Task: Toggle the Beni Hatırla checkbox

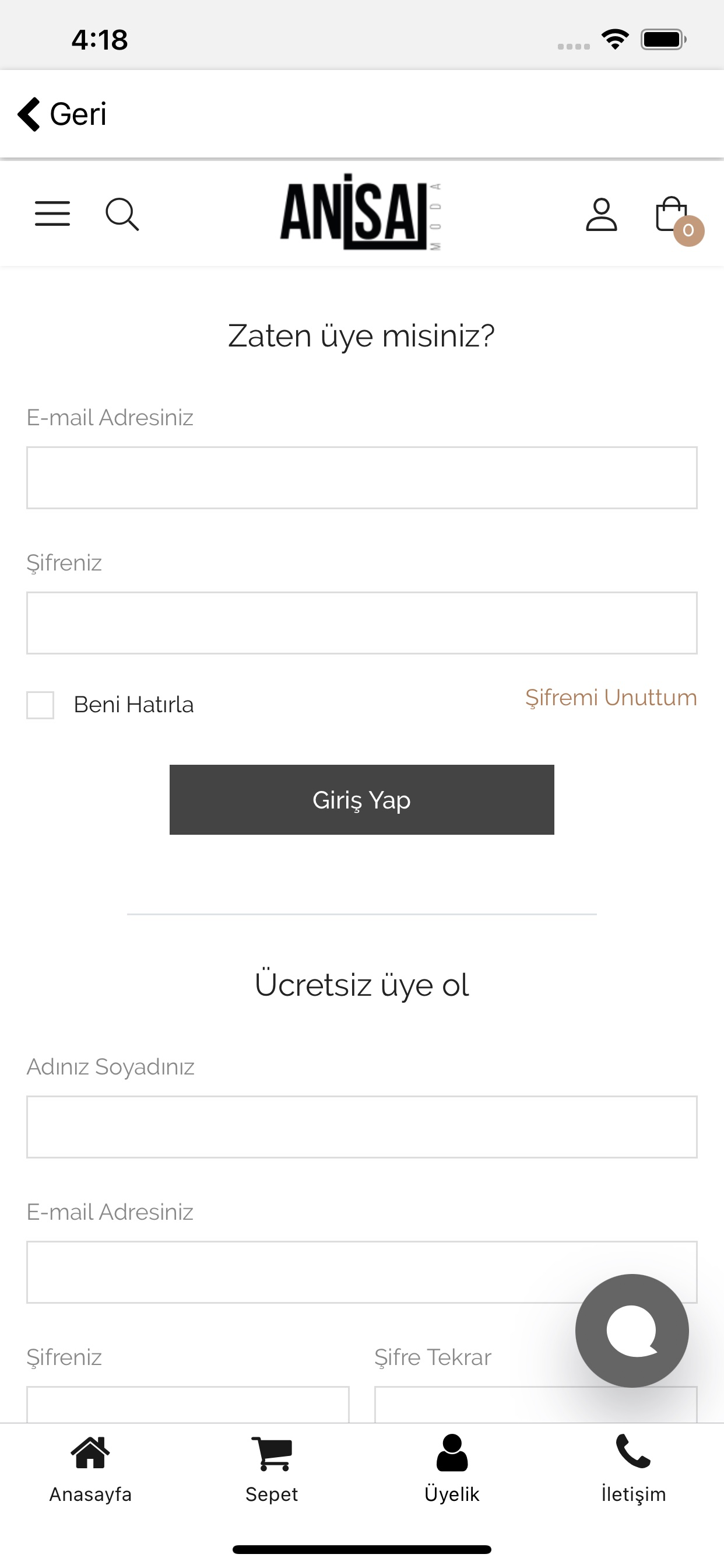Action: click(40, 705)
